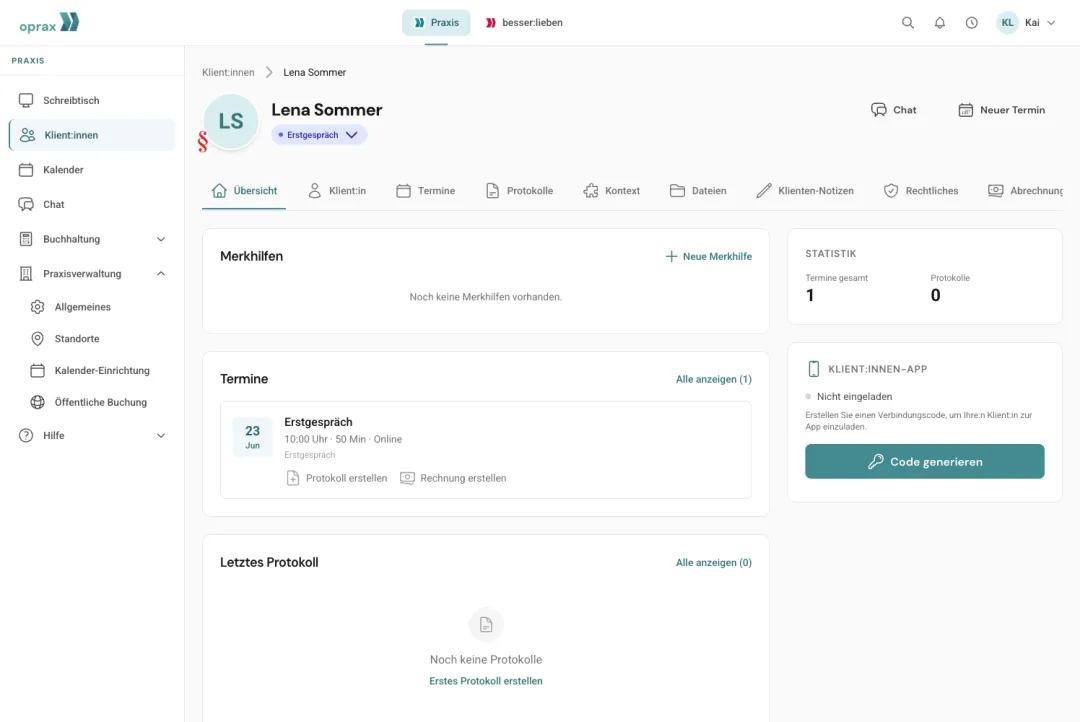The height and width of the screenshot is (722, 1080).
Task: Add a Neue Merkhilfe
Action: click(x=709, y=256)
